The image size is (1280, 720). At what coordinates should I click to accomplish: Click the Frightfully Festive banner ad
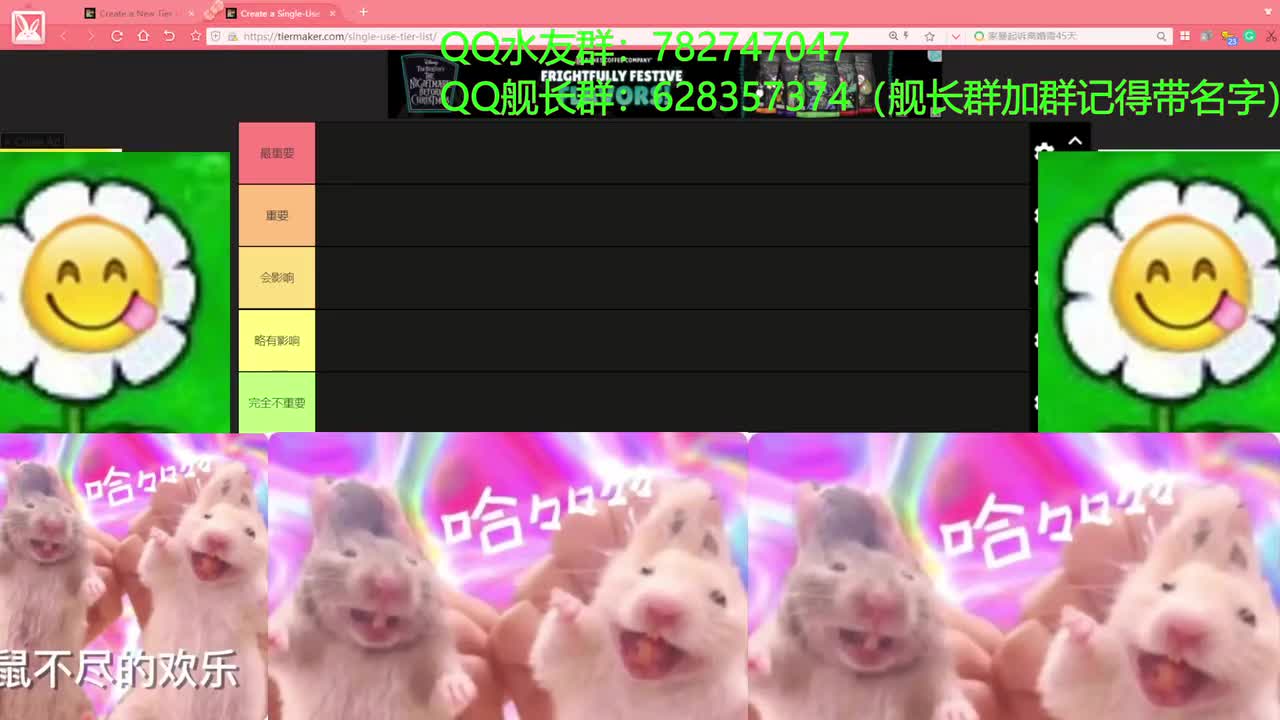pos(665,84)
